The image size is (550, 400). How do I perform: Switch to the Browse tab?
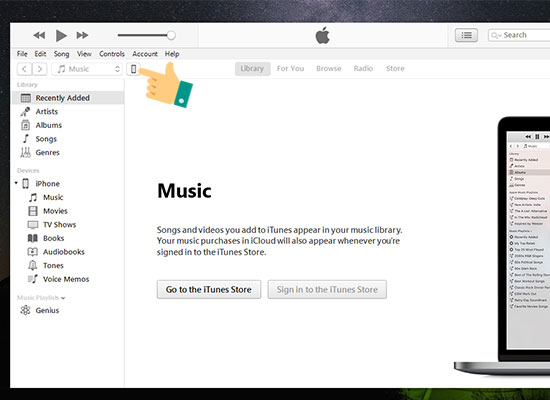pos(329,68)
